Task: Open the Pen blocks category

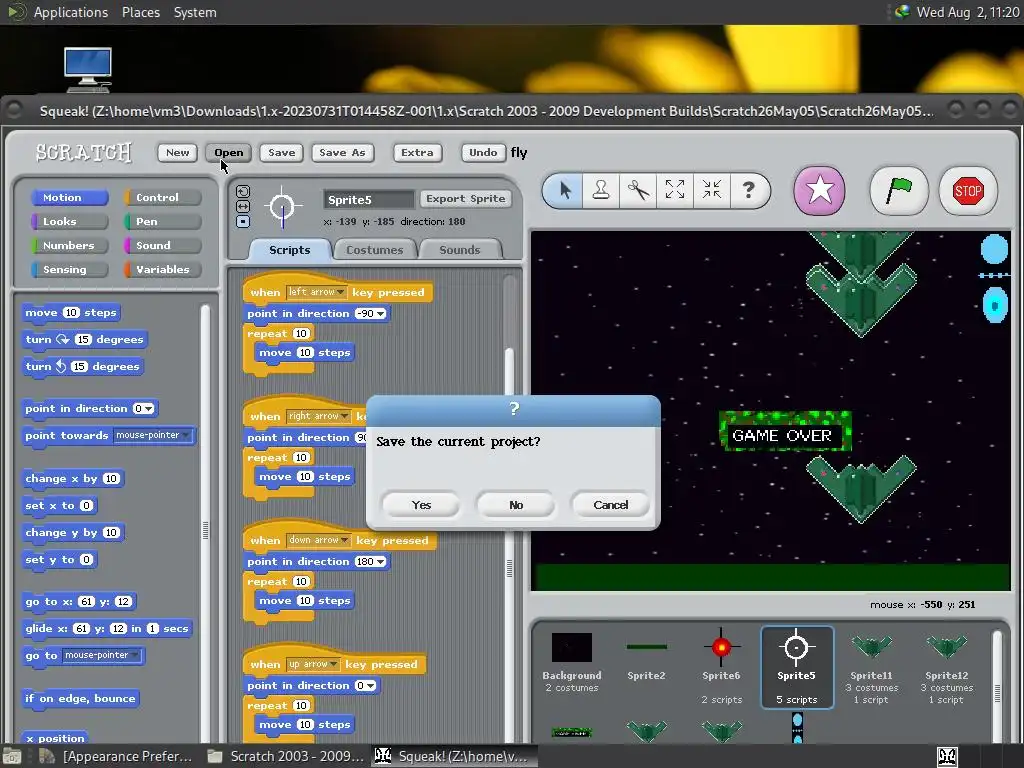Action: [162, 221]
